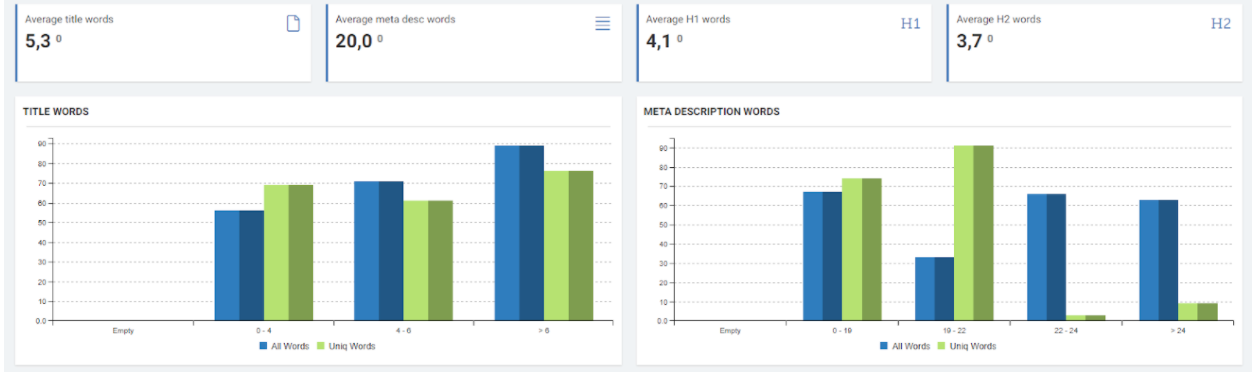This screenshot has height=372, width=1256.
Task: Click the H1 icon in Average H1 card
Action: [x=910, y=24]
